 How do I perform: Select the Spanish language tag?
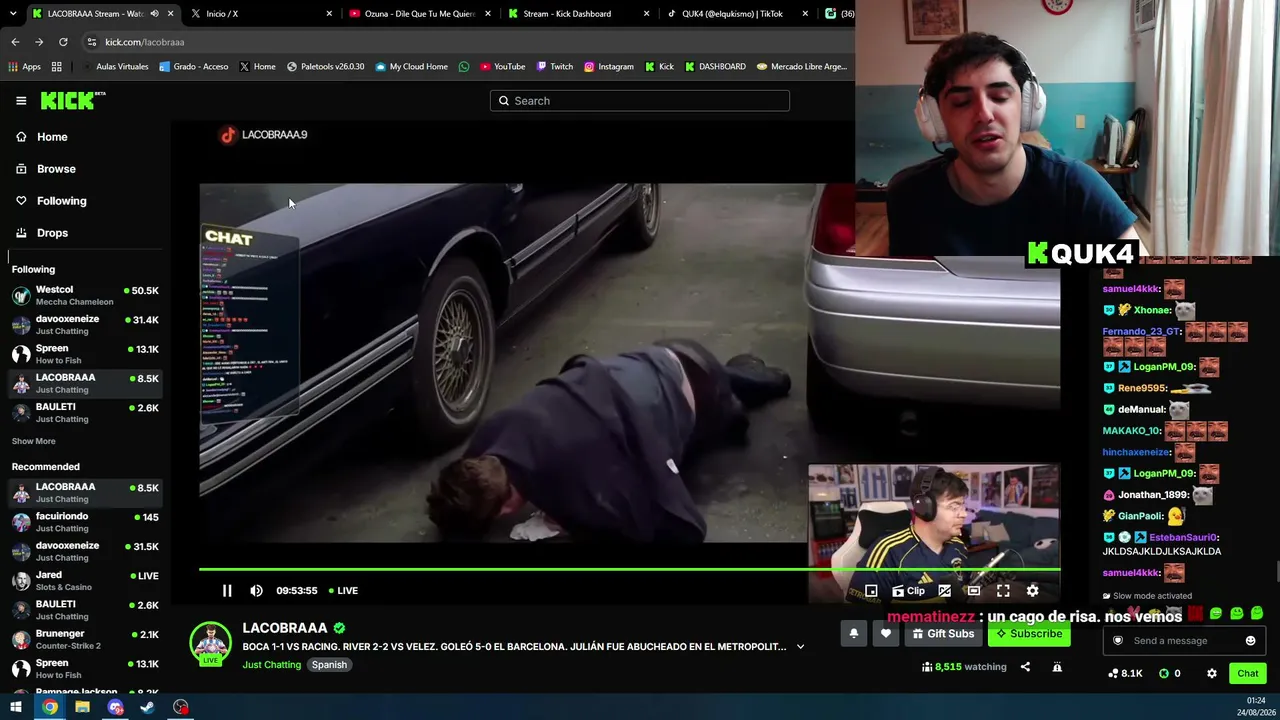[329, 665]
